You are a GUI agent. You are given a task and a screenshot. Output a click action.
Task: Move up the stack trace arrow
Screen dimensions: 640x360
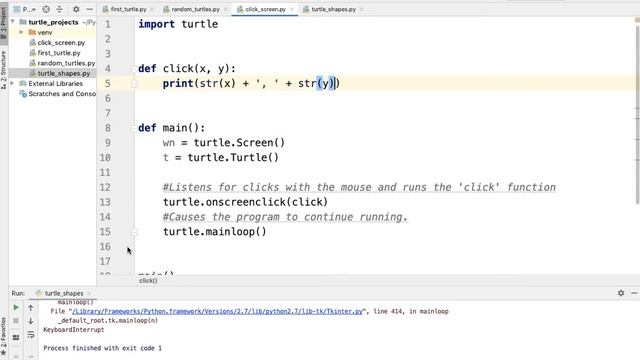coord(31,308)
